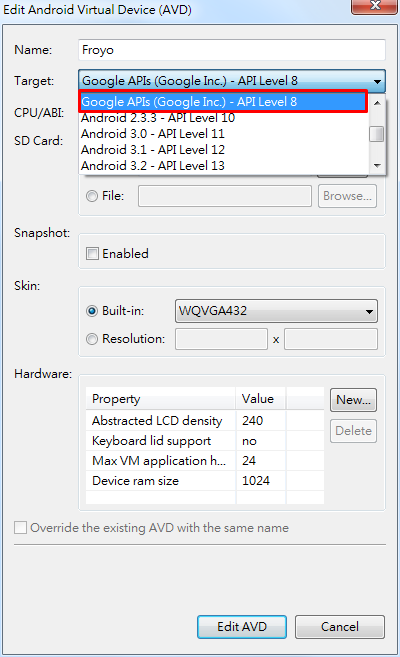Click the New... hardware button
This screenshot has height=657, width=400.
click(x=353, y=400)
